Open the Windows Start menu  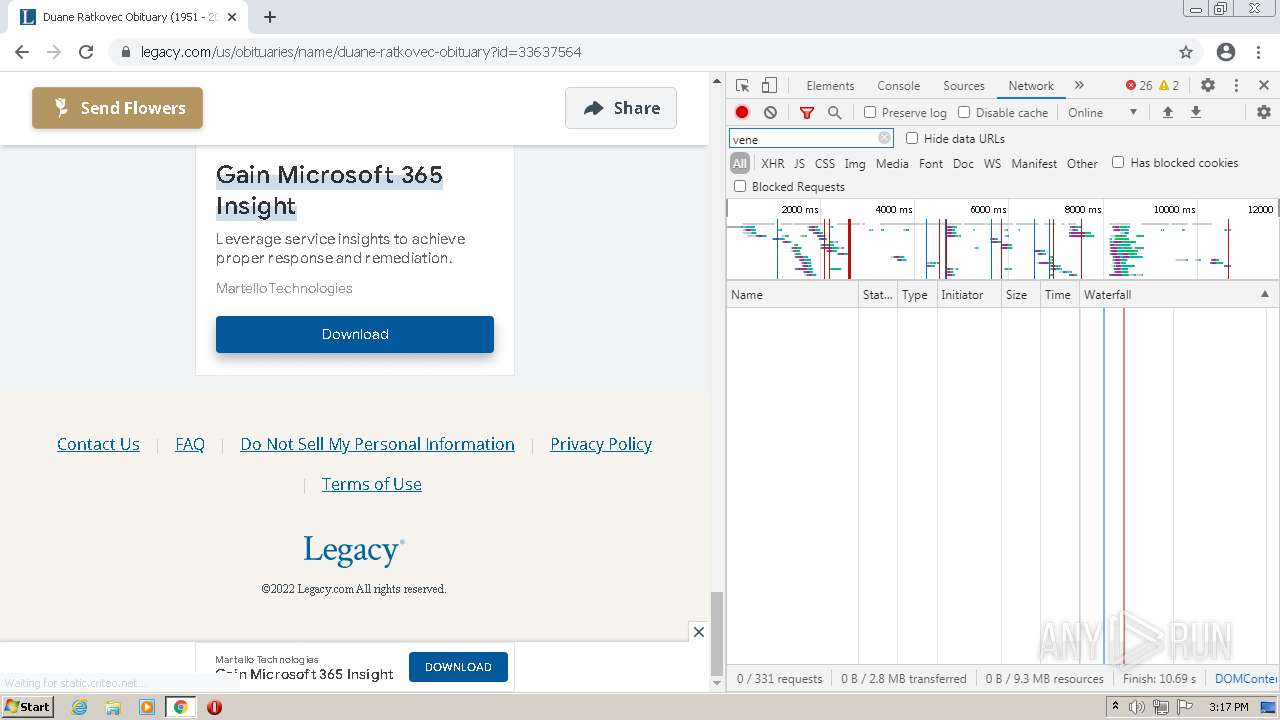[x=28, y=707]
